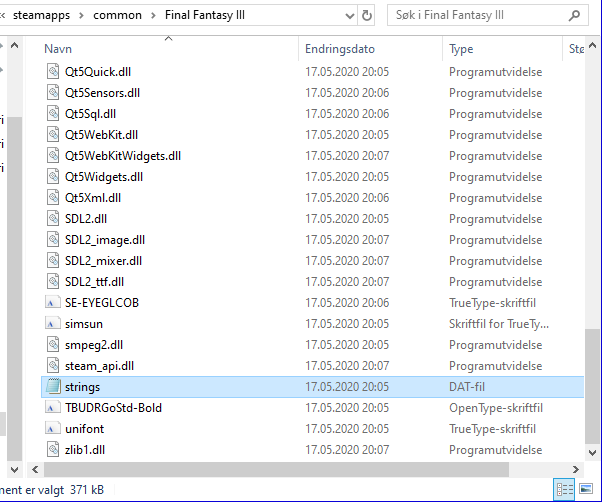Sort files by Endringsdato column
The width and height of the screenshot is (604, 502).
click(340, 49)
